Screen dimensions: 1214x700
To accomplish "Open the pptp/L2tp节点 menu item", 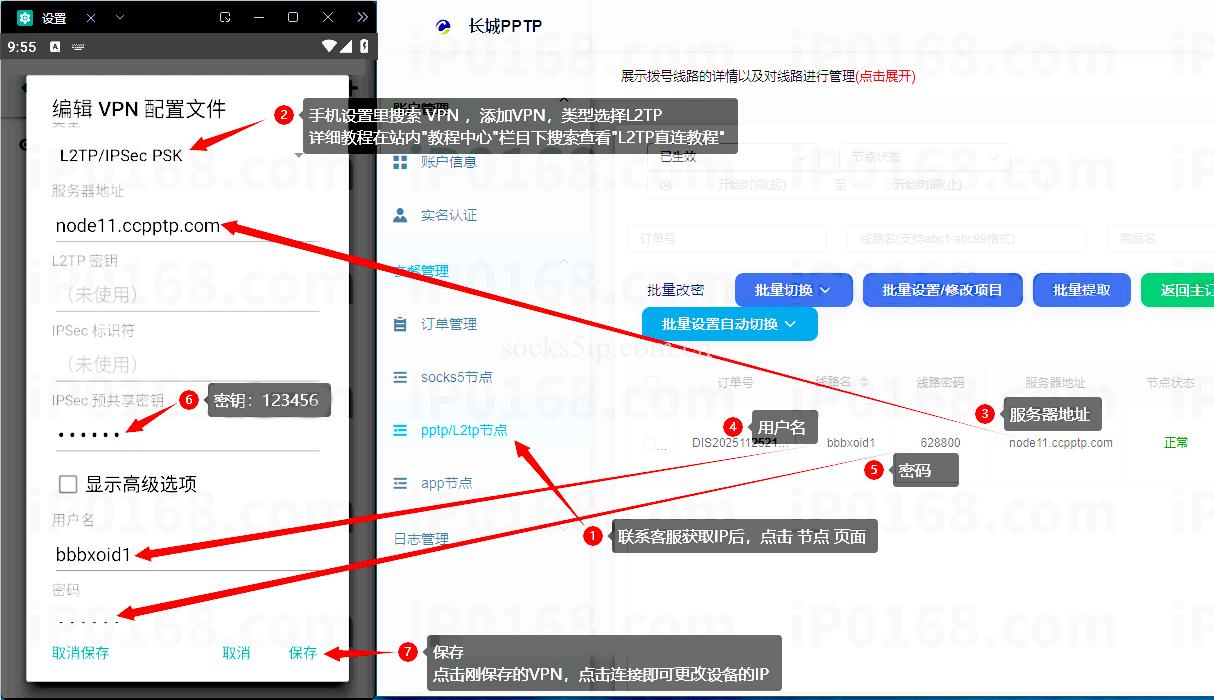I will coord(463,430).
